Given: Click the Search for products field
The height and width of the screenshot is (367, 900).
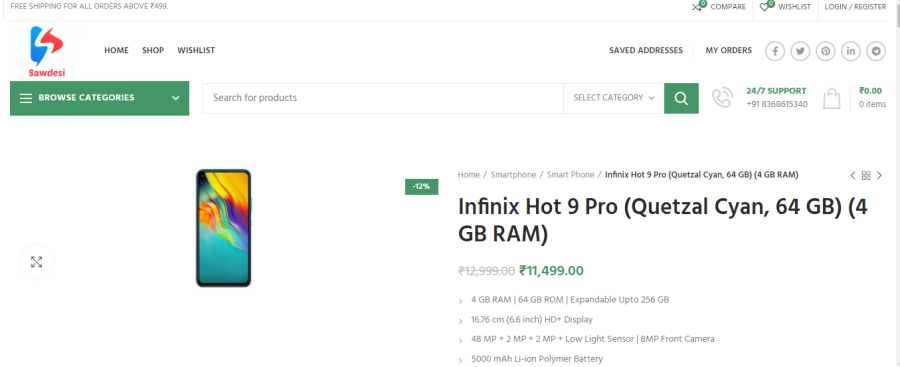Looking at the screenshot, I should click(383, 98).
